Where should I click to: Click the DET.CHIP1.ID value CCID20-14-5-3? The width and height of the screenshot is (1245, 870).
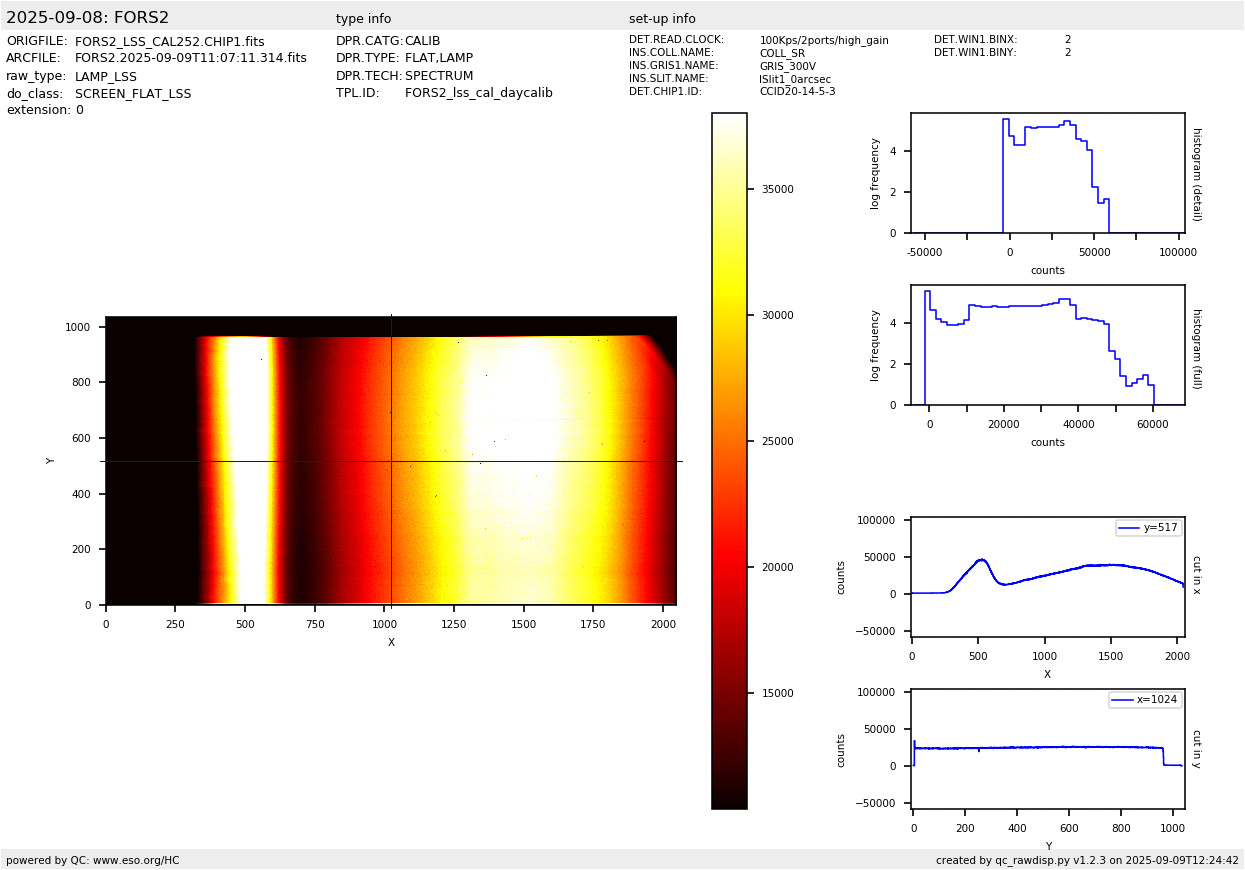797,92
